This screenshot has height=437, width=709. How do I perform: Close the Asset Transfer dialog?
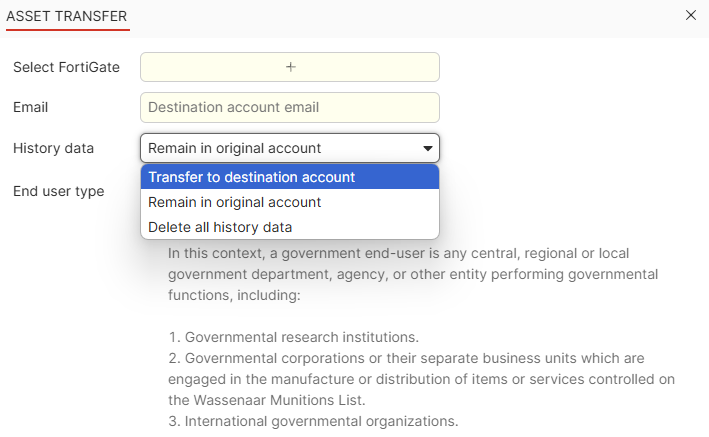(691, 15)
